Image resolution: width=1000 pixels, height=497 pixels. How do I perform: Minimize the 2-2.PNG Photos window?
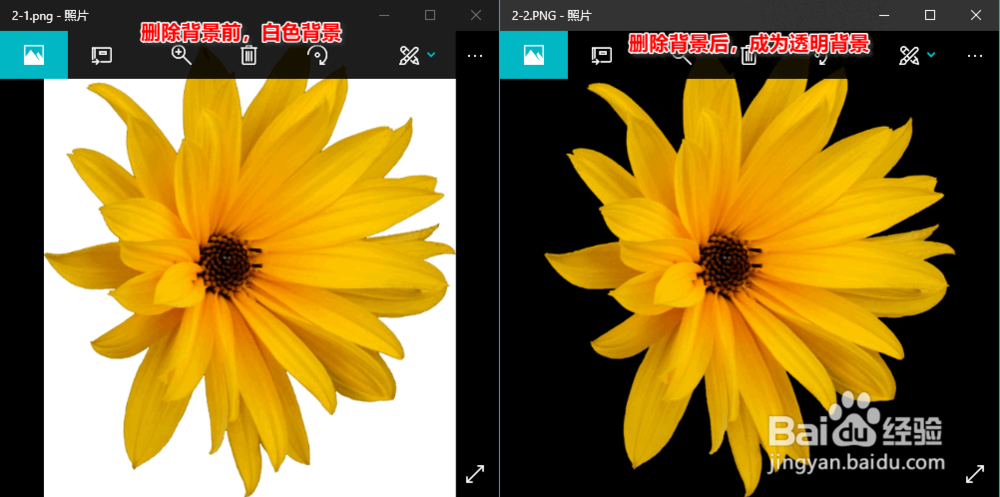[x=884, y=15]
